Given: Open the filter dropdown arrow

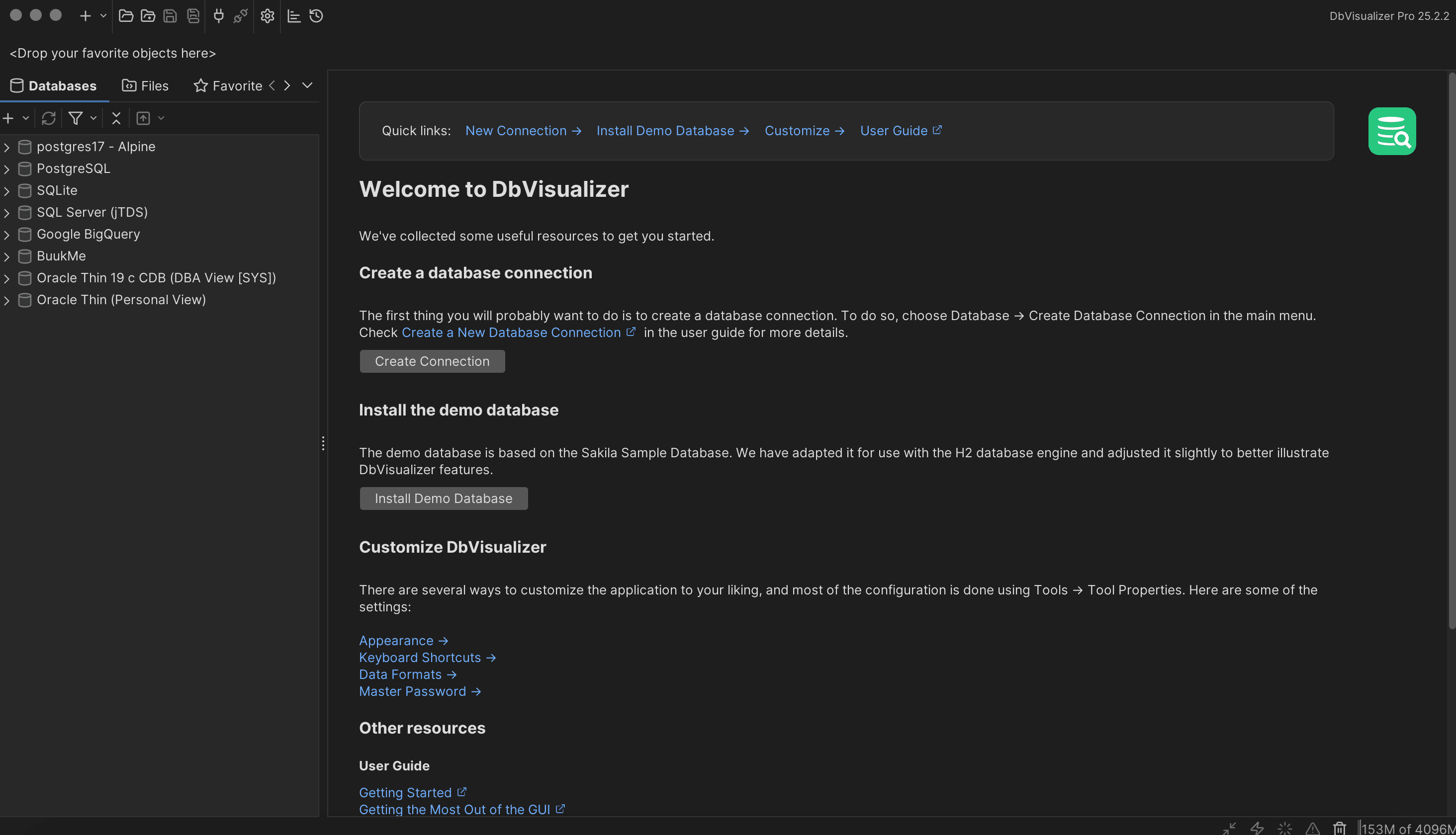Looking at the screenshot, I should [93, 118].
